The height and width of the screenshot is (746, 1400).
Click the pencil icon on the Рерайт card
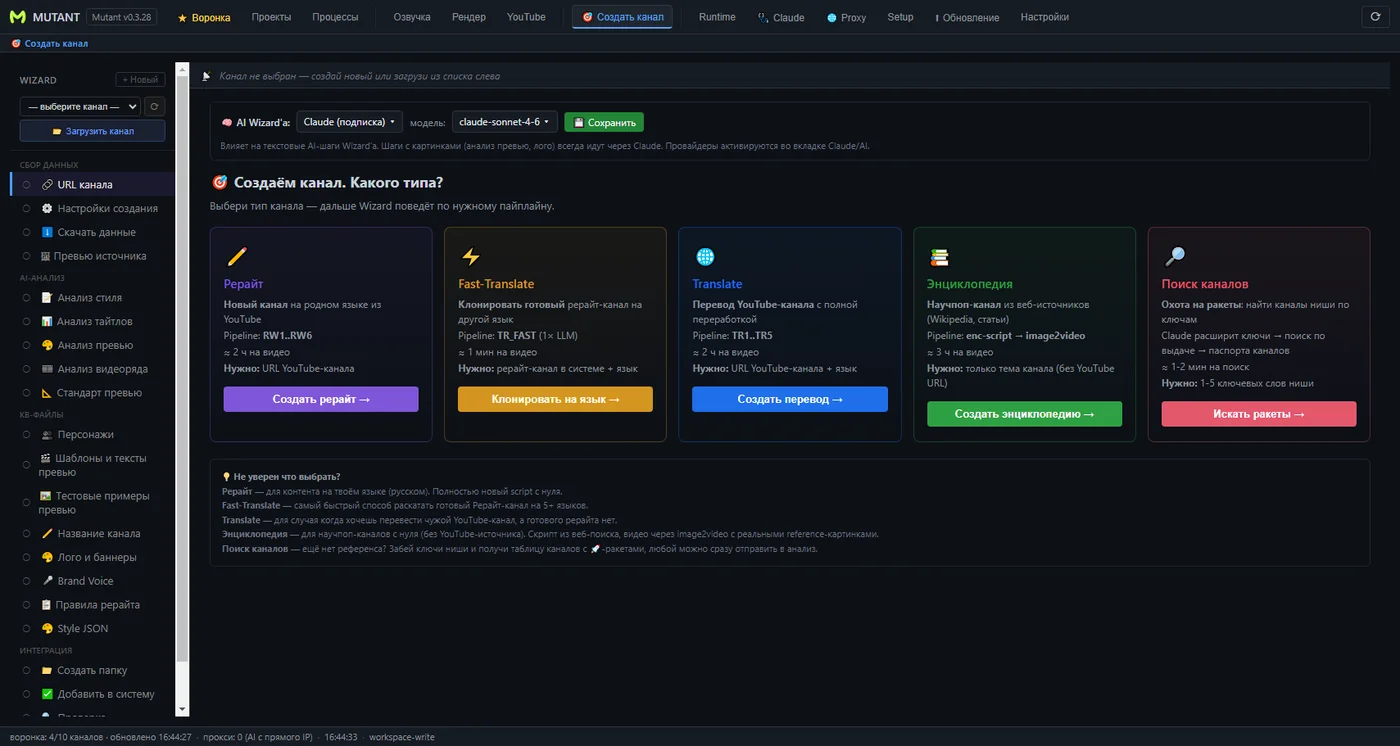pyautogui.click(x=237, y=256)
